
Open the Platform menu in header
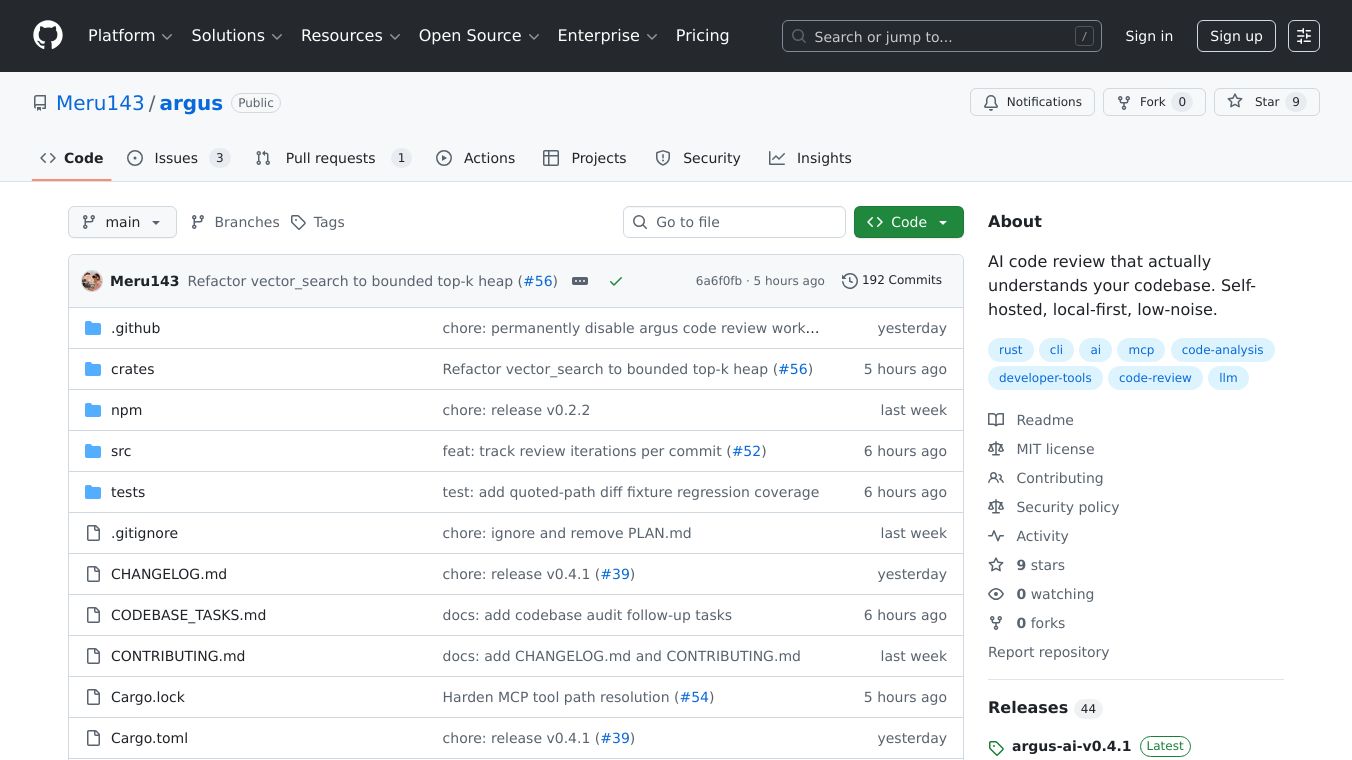130,36
